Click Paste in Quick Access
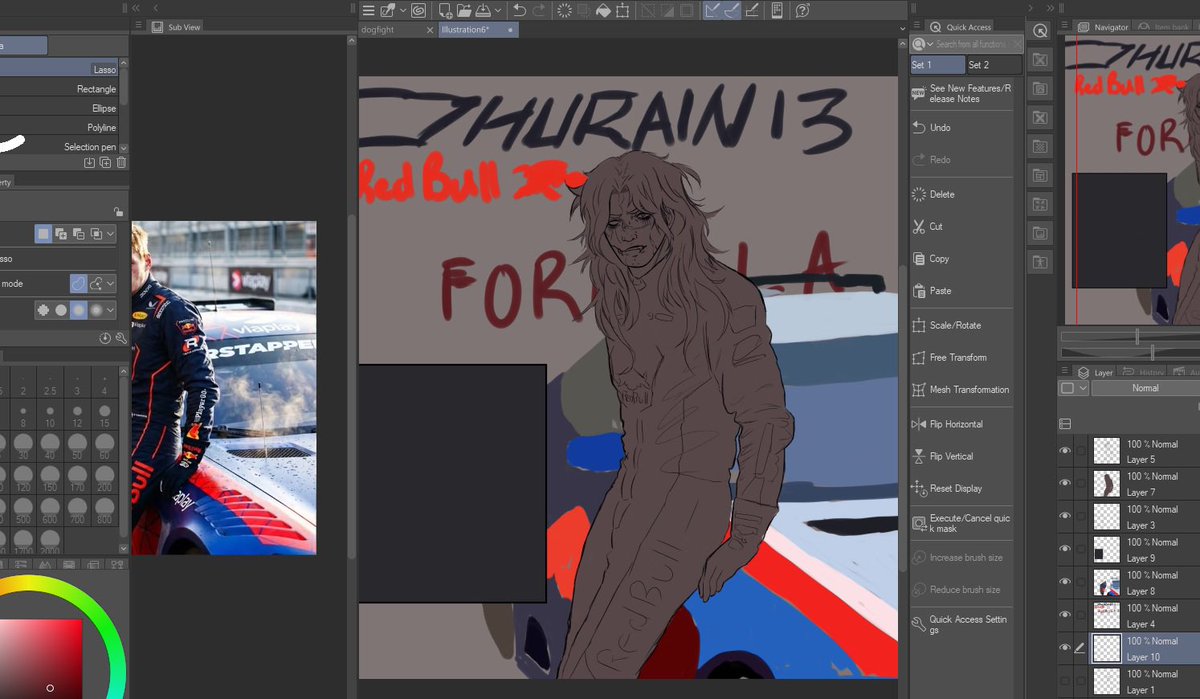 click(961, 291)
